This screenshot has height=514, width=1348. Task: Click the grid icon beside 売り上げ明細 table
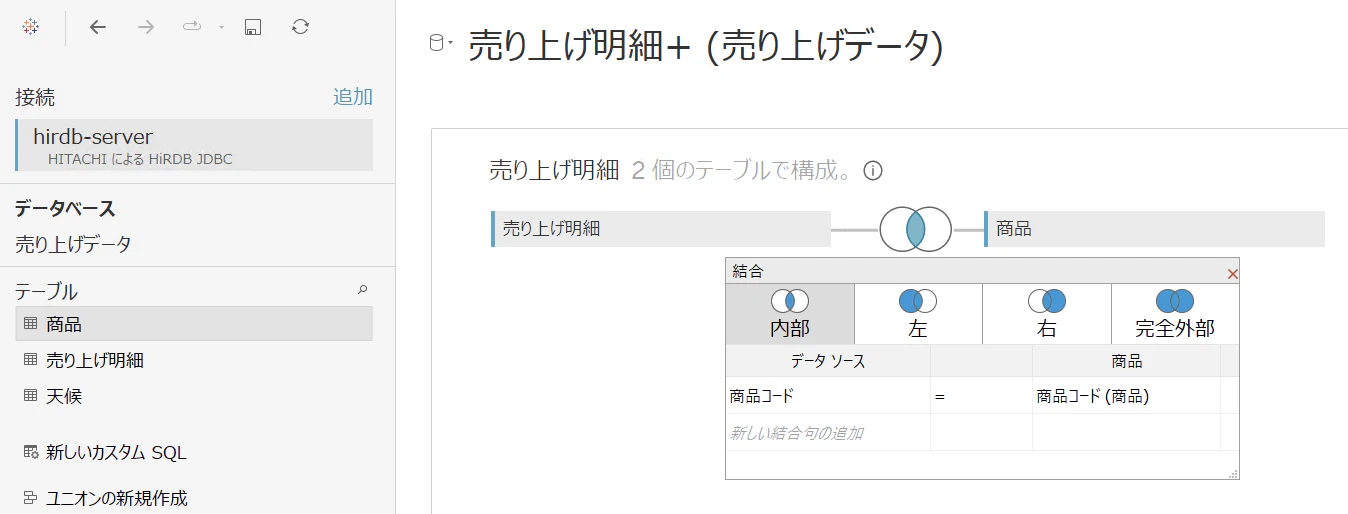pos(30,360)
